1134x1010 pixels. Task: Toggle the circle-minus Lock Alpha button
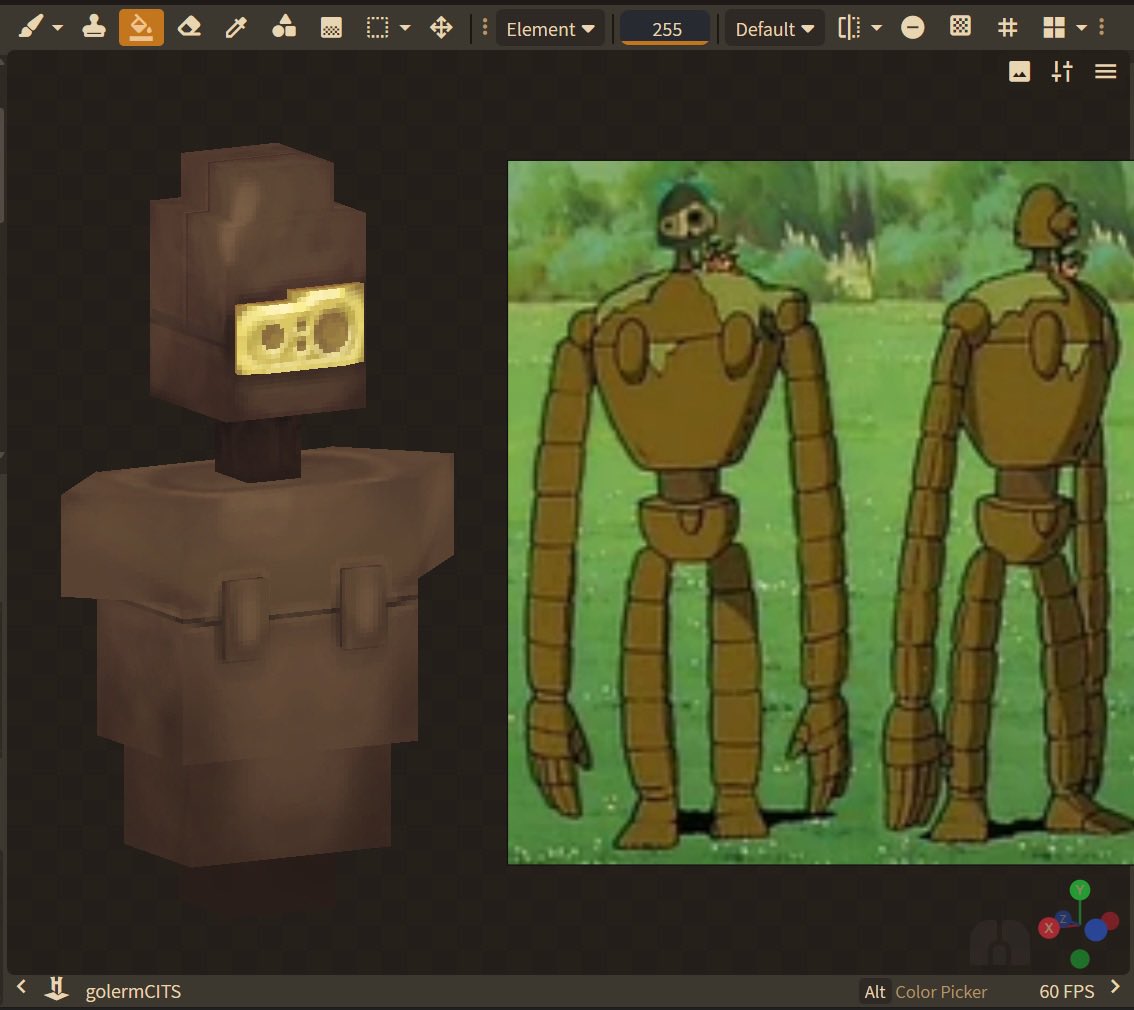(913, 28)
